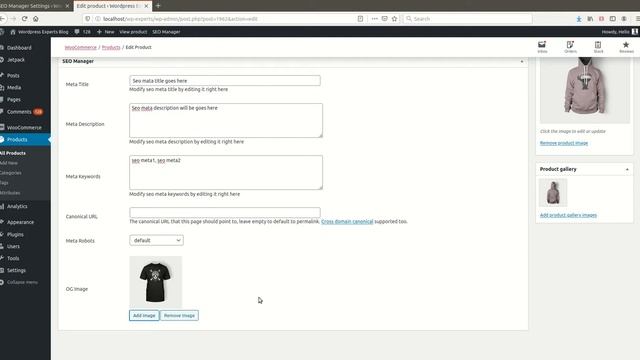
Task: Open a new browser tab
Action: (x=158, y=6)
